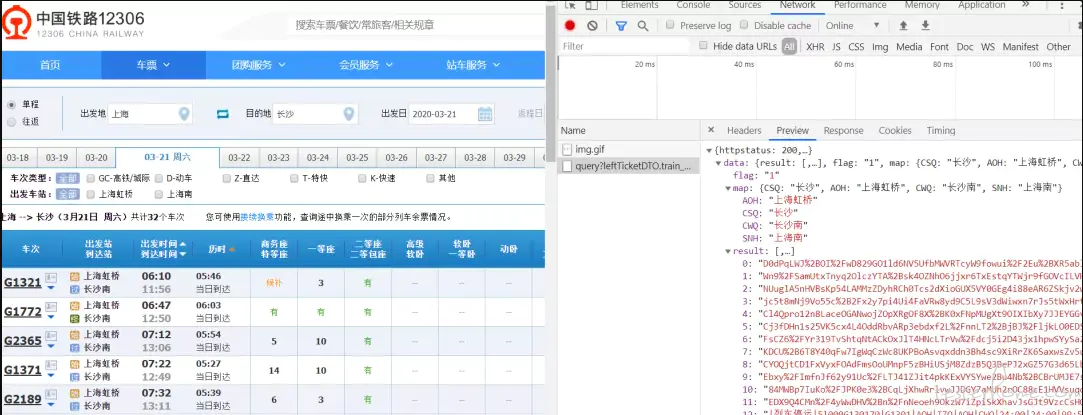1083x415 pixels.
Task: Click the red record network log button
Action: pyautogui.click(x=570, y=26)
